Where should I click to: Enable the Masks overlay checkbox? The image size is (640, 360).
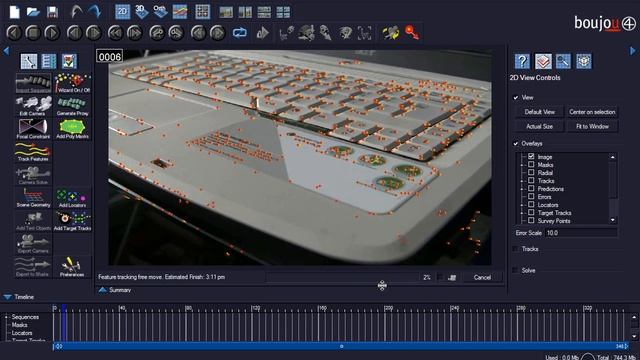531,164
